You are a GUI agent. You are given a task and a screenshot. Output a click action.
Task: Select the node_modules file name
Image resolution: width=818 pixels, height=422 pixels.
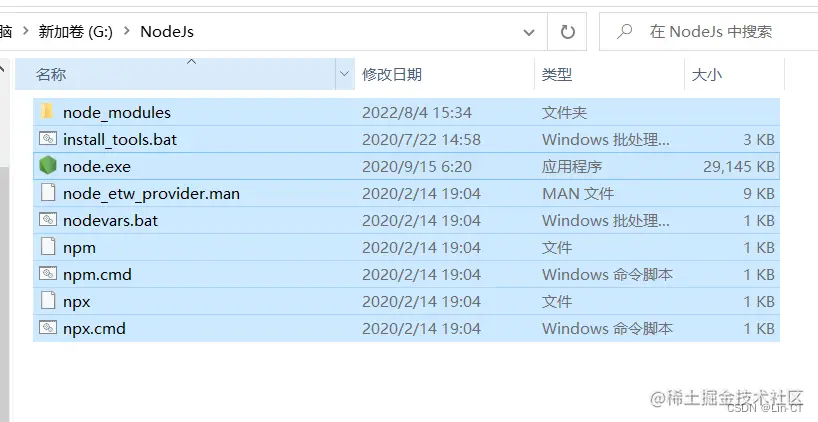(117, 113)
